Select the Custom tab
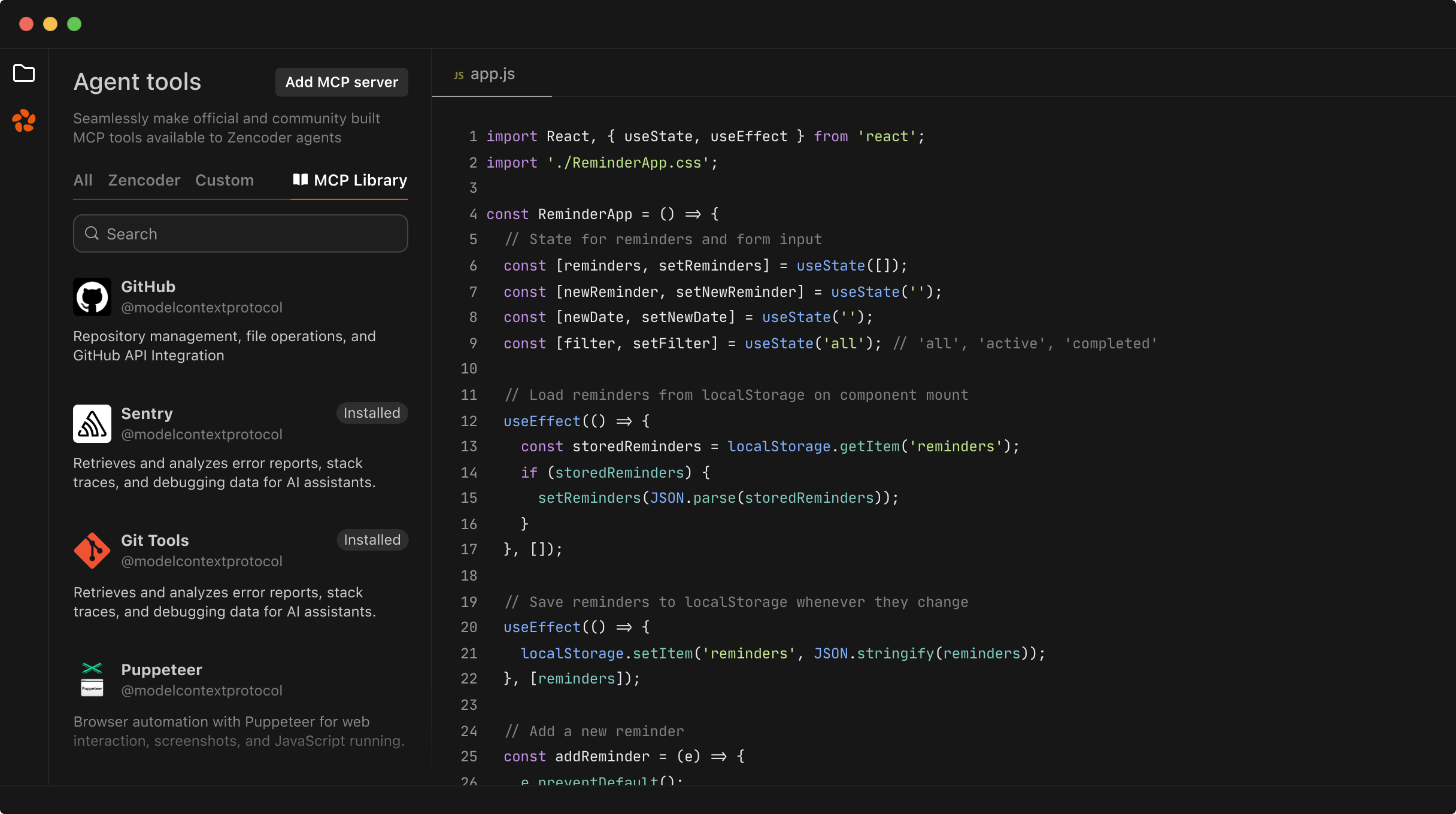This screenshot has height=814, width=1456. click(x=225, y=180)
